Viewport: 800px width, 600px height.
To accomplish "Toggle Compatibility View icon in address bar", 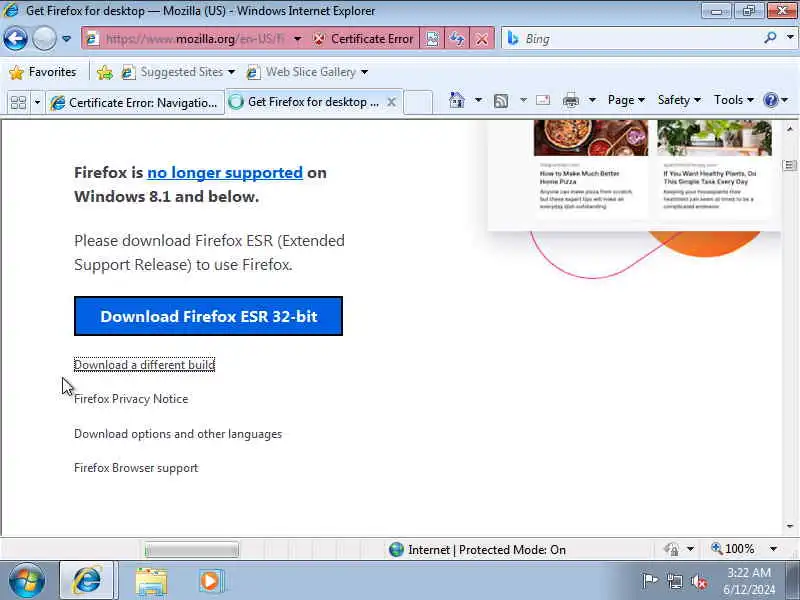I will pos(432,39).
